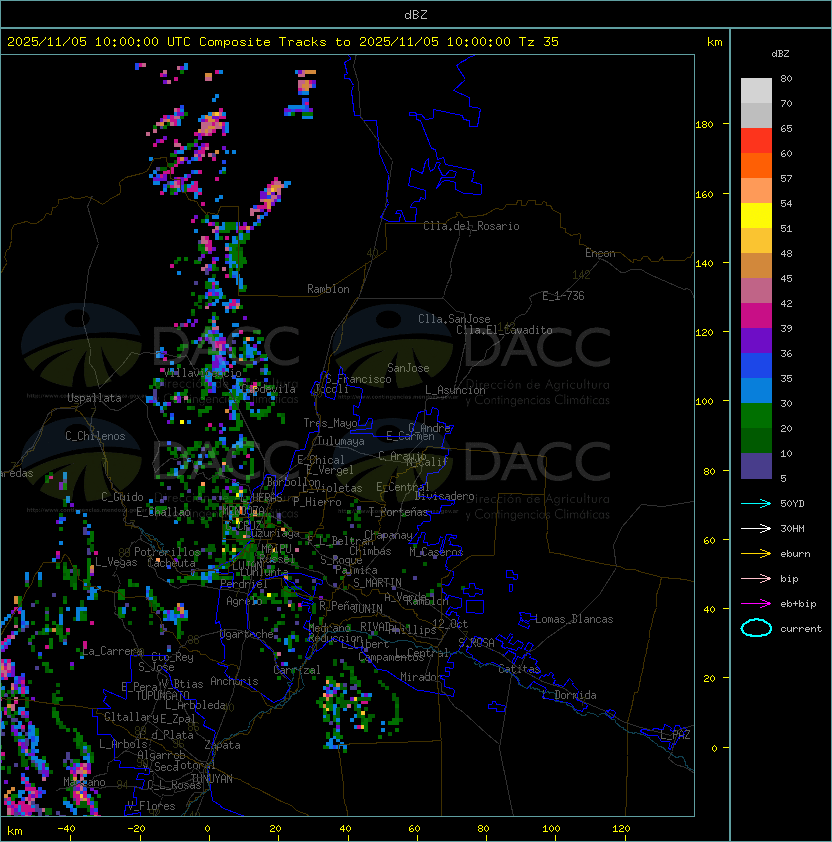Click the 'Anchoris' map label

pyautogui.click(x=234, y=681)
